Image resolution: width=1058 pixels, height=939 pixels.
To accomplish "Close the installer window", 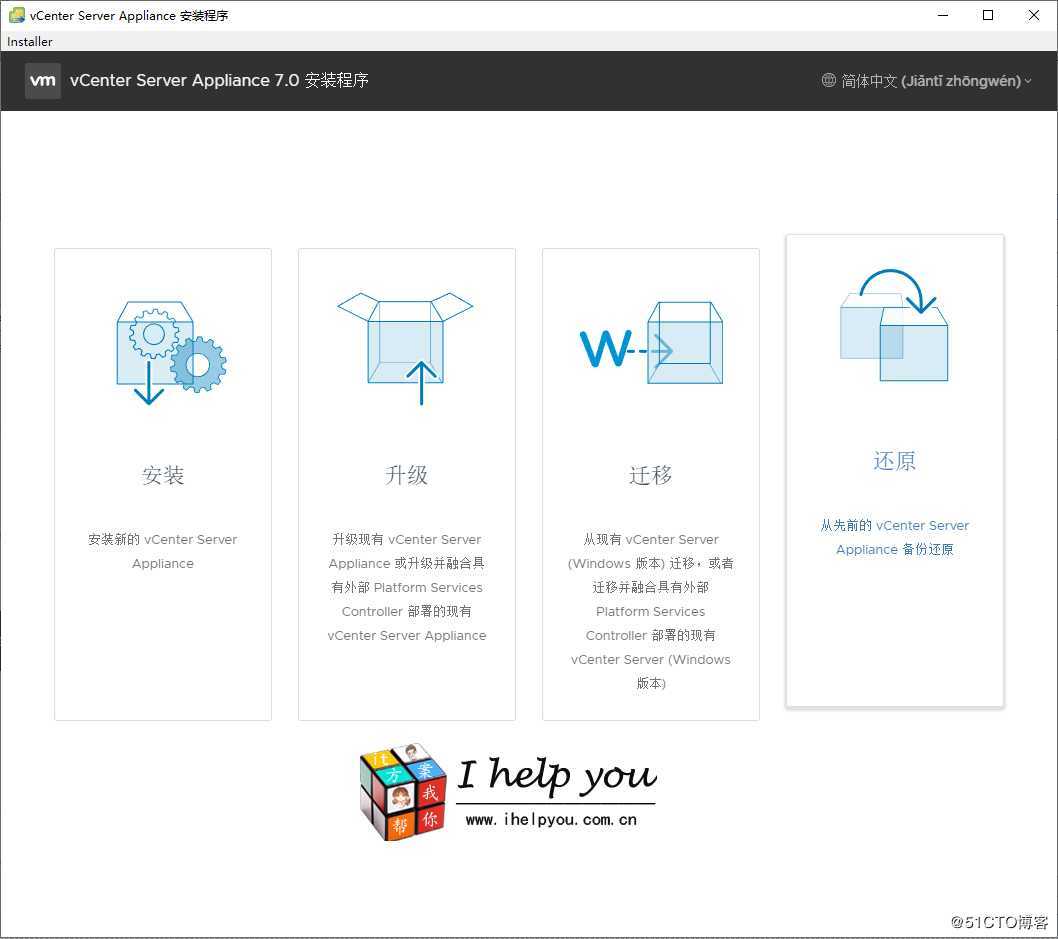I will pos(1033,15).
